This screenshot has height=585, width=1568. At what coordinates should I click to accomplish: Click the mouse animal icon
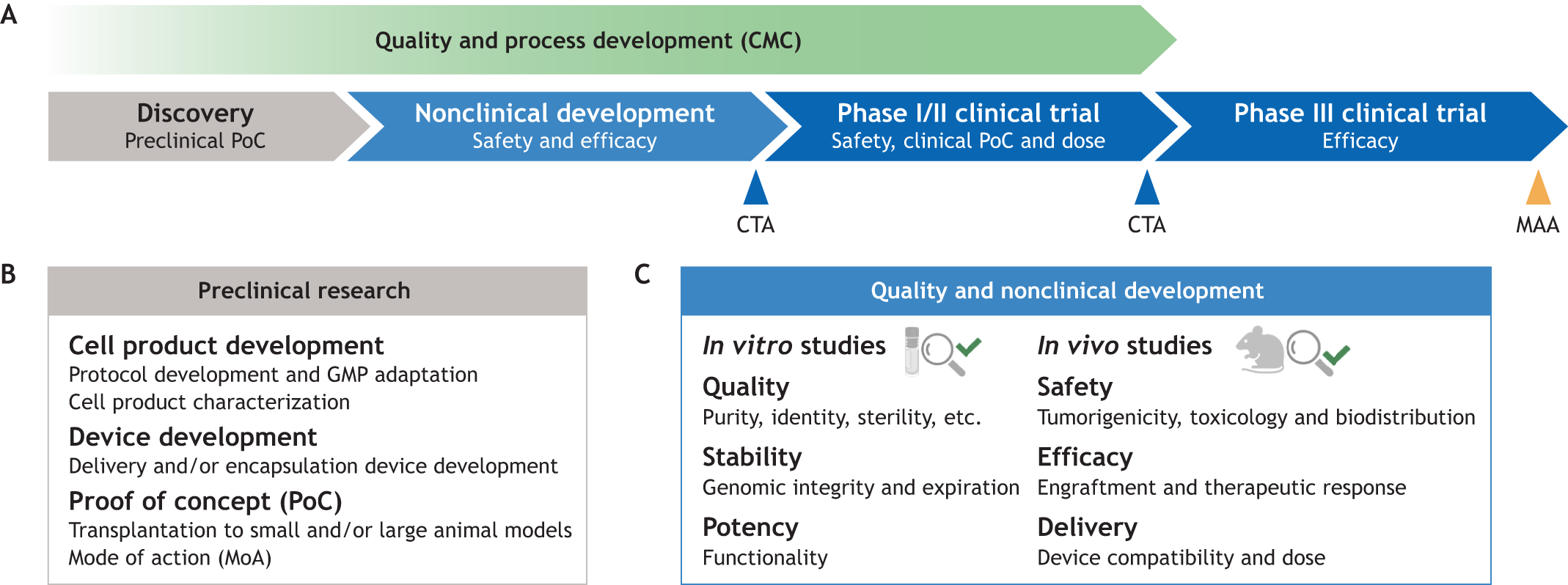[1260, 349]
